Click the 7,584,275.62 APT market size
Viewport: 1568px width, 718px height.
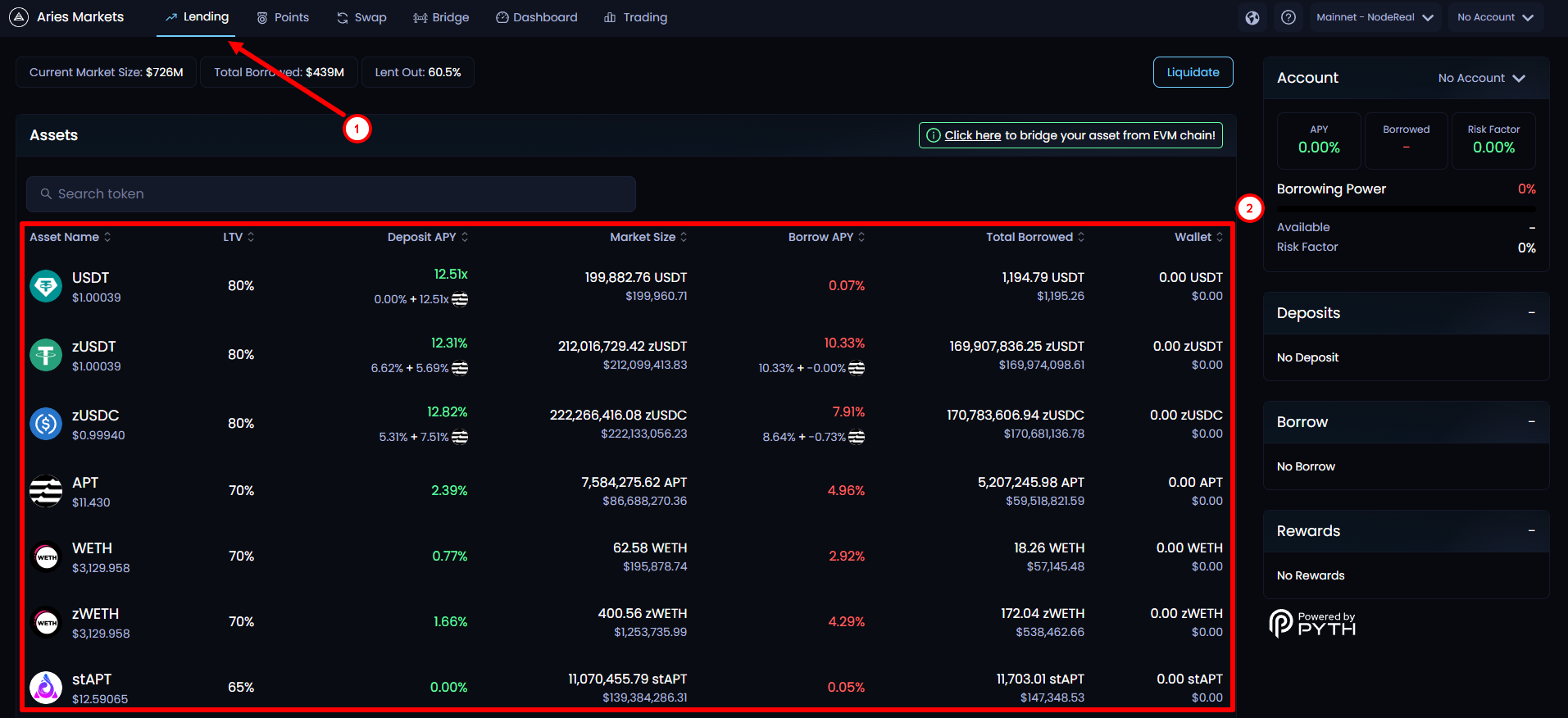(634, 483)
